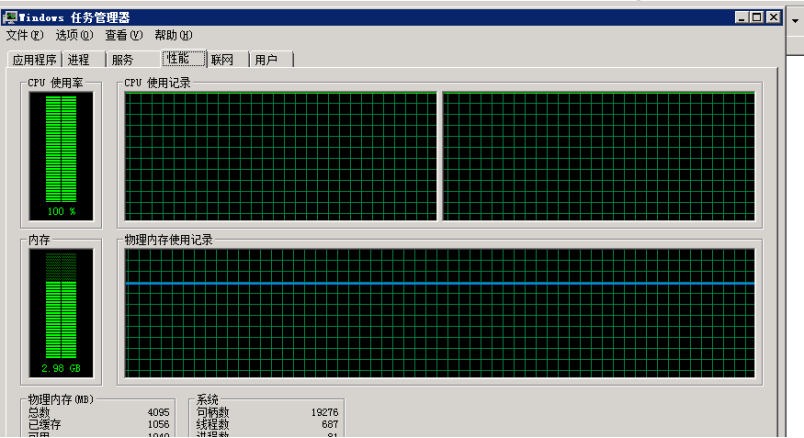Minimize the 任务管理器 window
The height and width of the screenshot is (438, 804).
(741, 17)
